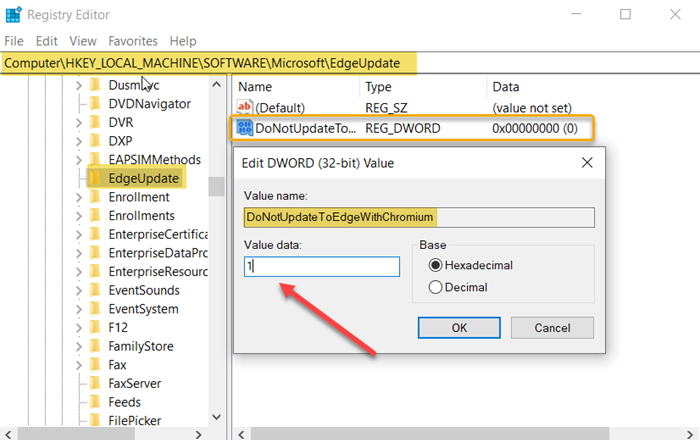This screenshot has height=440, width=700.
Task: Expand the EventSystem tree node
Action: click(79, 309)
